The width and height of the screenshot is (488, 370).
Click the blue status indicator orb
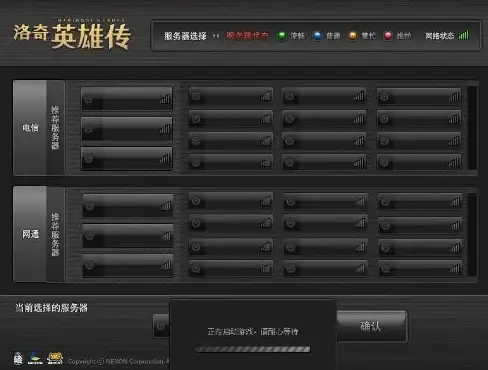[x=317, y=35]
